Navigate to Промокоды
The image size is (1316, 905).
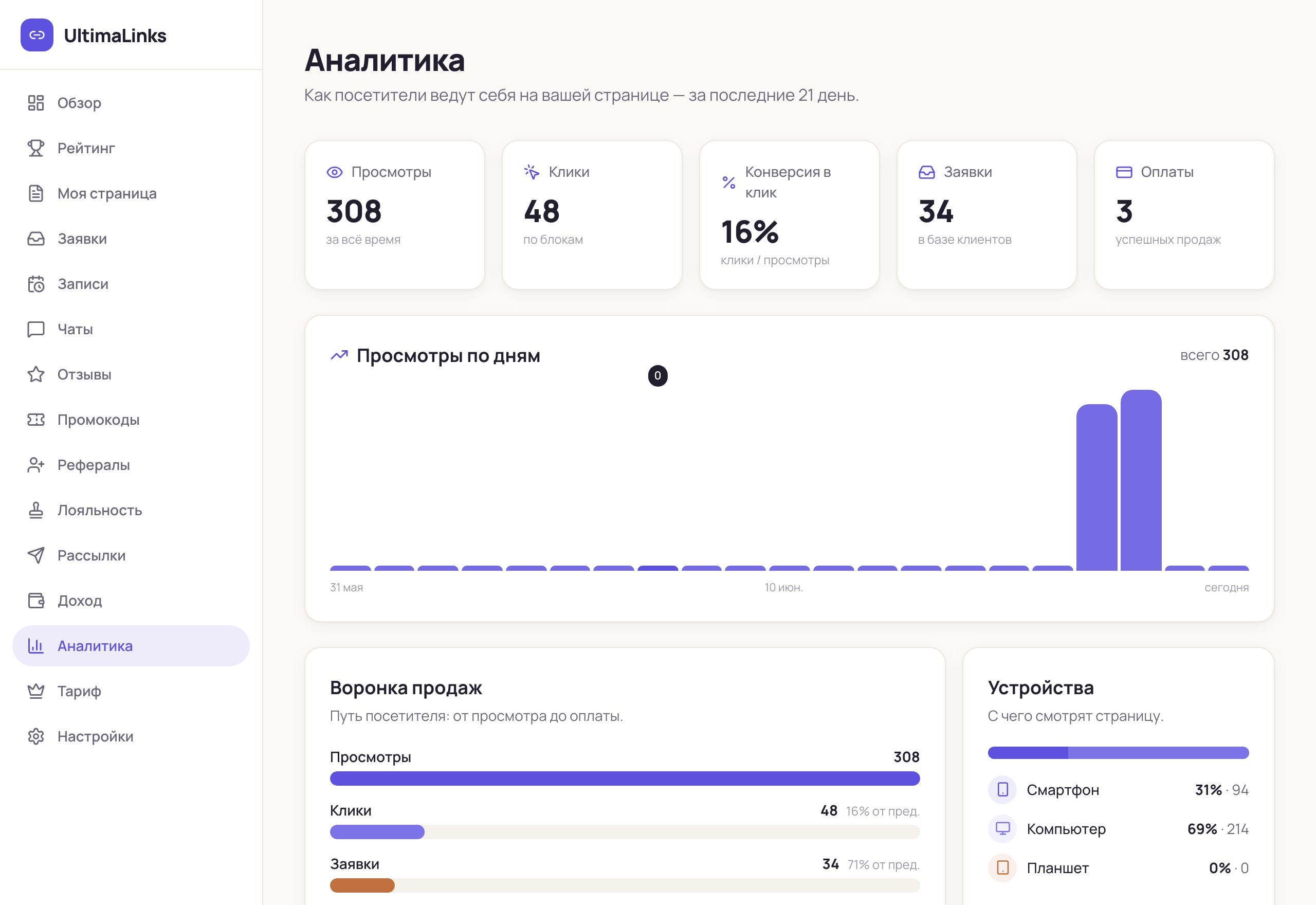click(x=131, y=420)
